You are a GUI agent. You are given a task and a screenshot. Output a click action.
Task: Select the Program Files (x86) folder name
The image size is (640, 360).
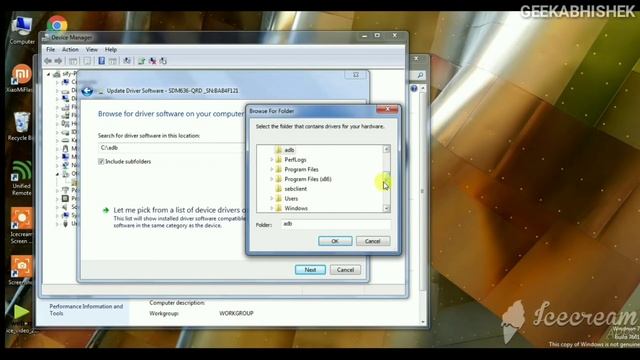pyautogui.click(x=308, y=179)
